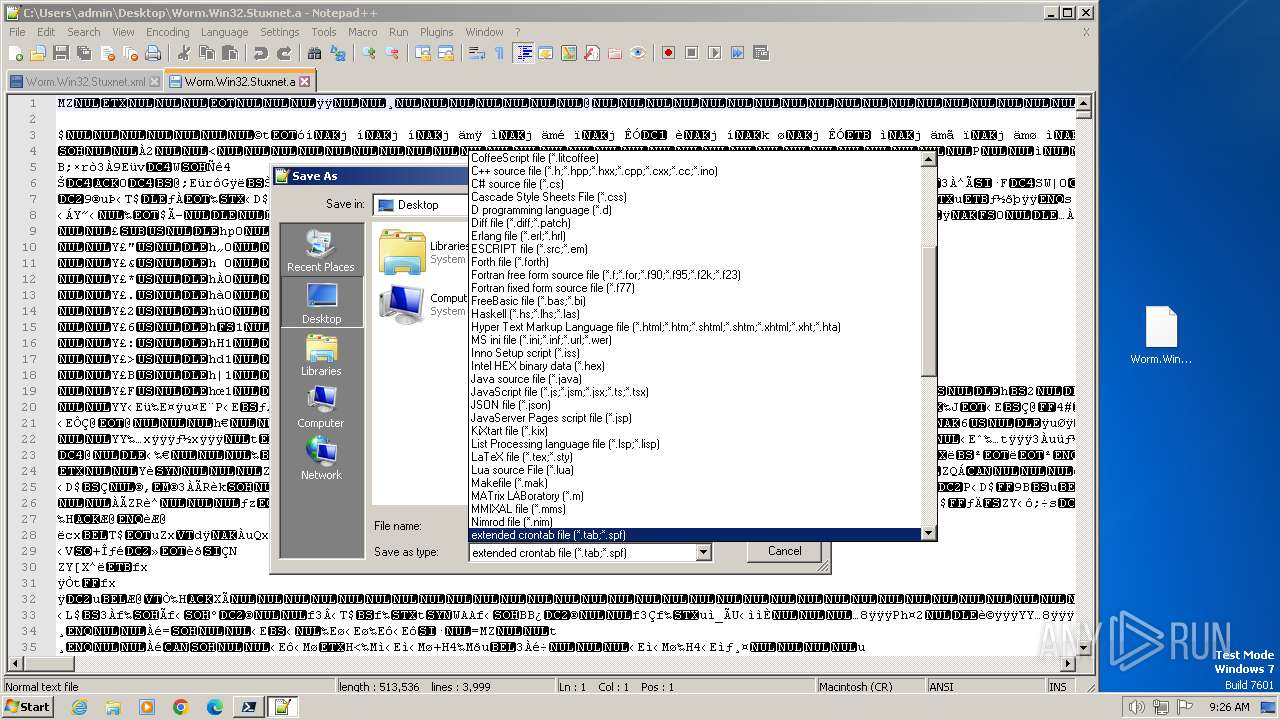Image resolution: width=1280 pixels, height=720 pixels.
Task: Go to Computer in places sidebar
Action: coord(321,406)
